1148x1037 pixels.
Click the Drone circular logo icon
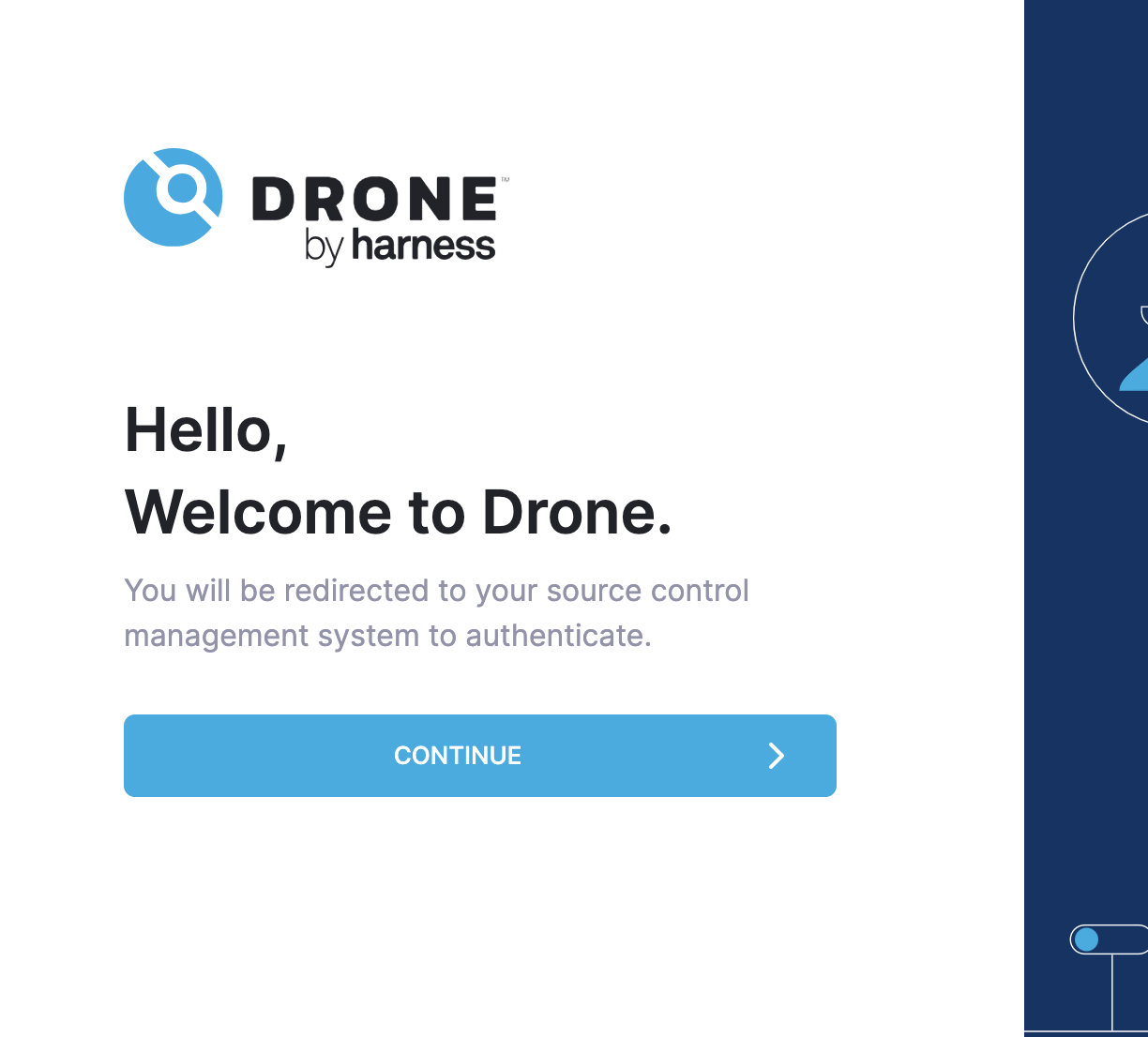point(174,197)
